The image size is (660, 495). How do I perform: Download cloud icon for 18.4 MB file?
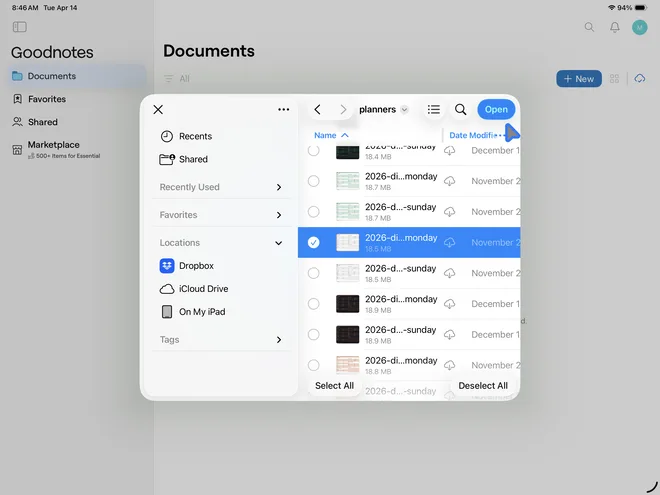point(450,151)
